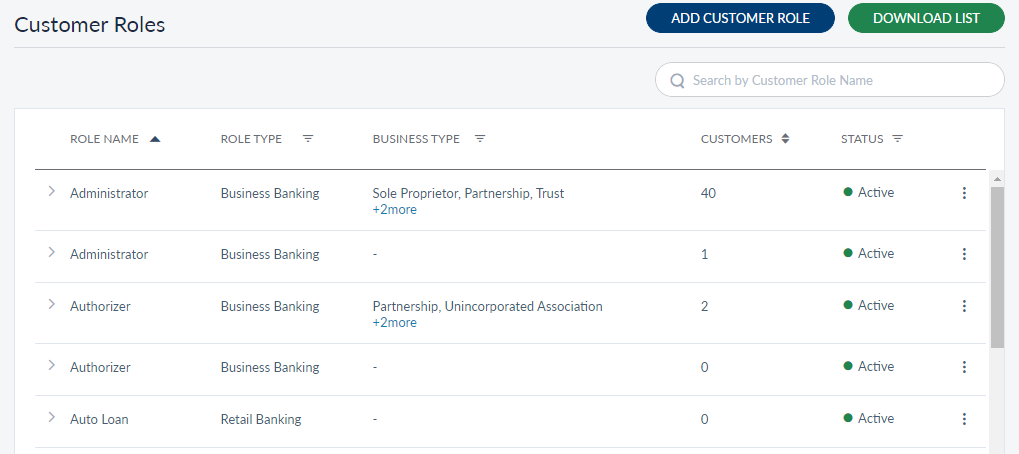Expand the Authorizer row with 0 customers
The height and width of the screenshot is (454, 1019).
point(51,366)
